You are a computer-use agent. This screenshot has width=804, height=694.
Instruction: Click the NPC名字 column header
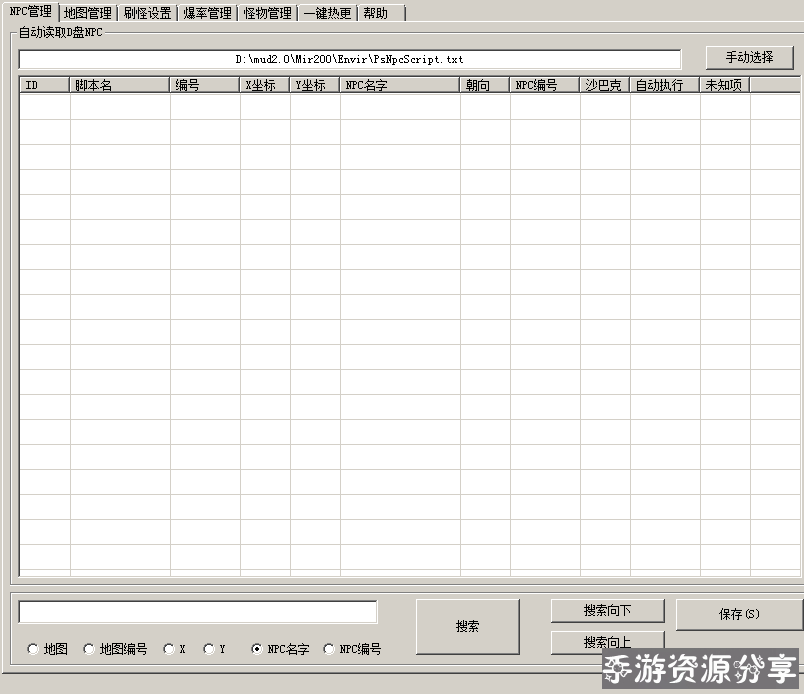click(400, 85)
